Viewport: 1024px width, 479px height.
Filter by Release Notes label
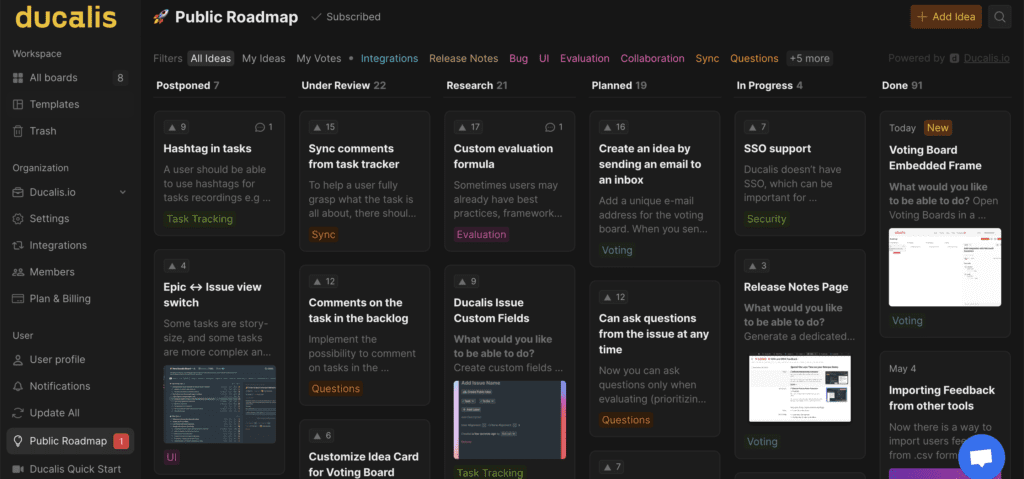click(464, 58)
